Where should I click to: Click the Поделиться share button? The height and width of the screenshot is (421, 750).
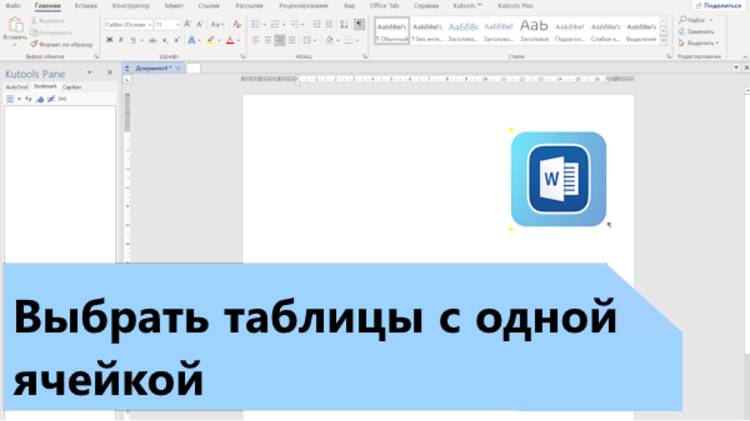click(x=718, y=6)
